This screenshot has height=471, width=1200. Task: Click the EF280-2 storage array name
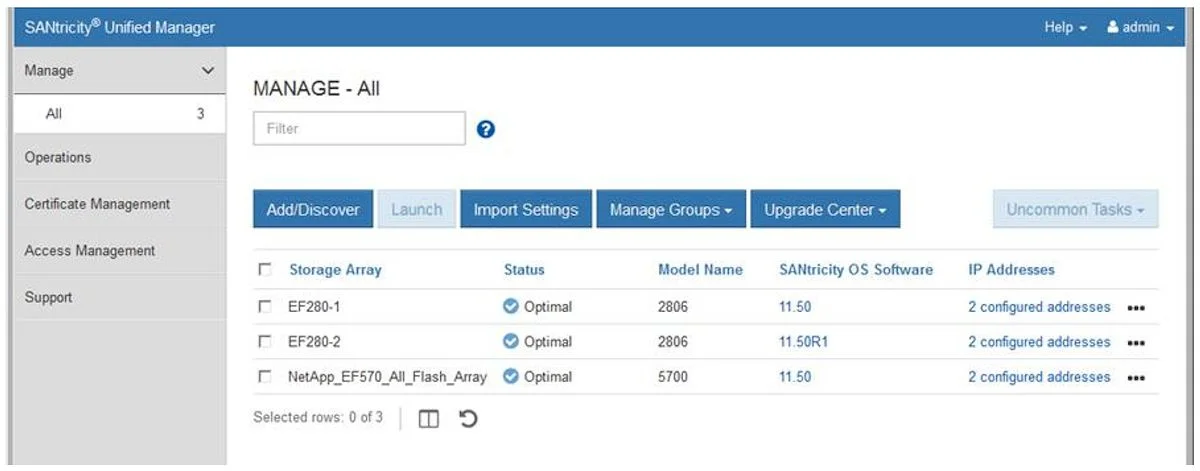point(314,342)
